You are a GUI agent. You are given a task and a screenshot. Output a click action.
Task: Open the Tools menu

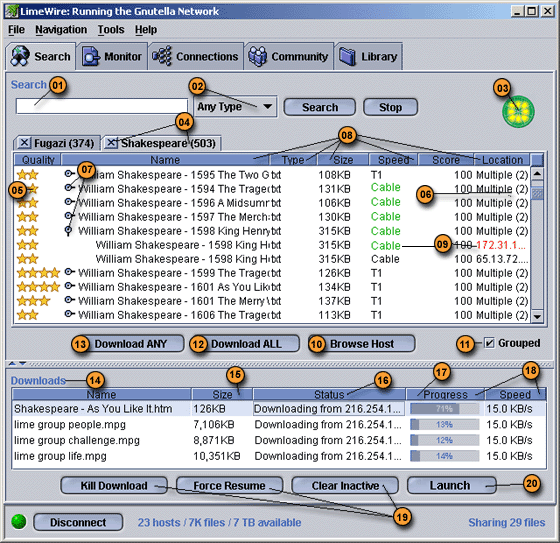pyautogui.click(x=111, y=30)
